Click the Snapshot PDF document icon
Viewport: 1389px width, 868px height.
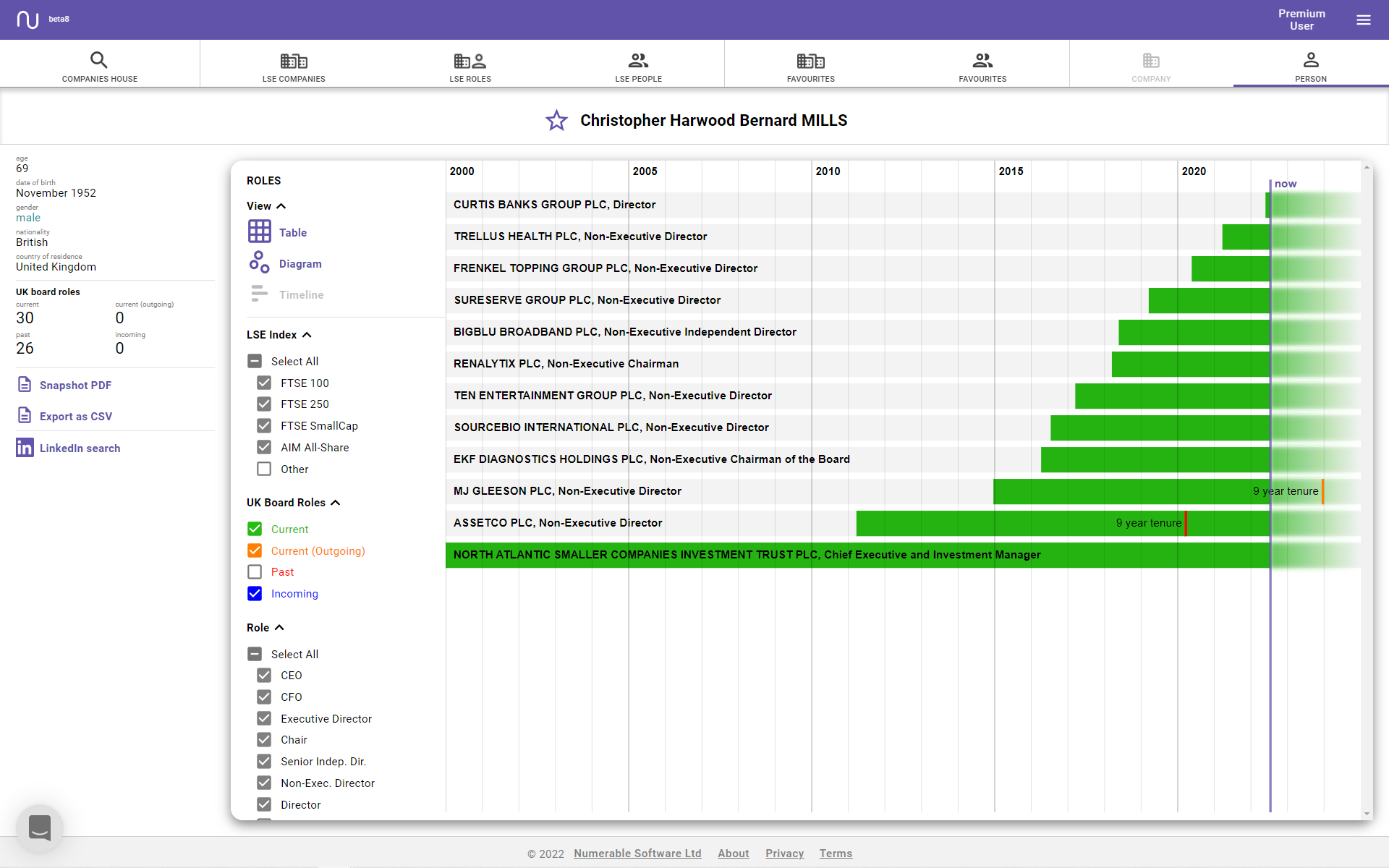coord(25,385)
